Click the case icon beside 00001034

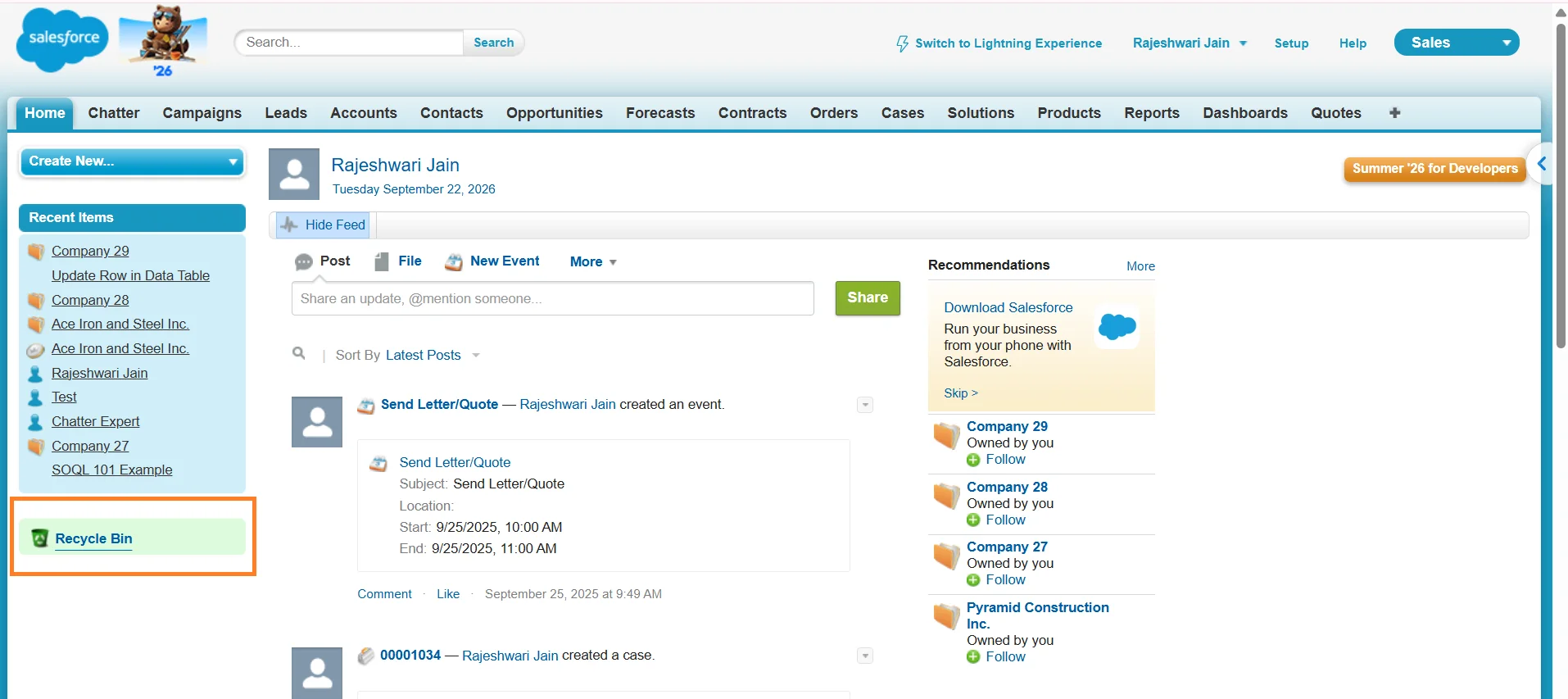tap(366, 656)
